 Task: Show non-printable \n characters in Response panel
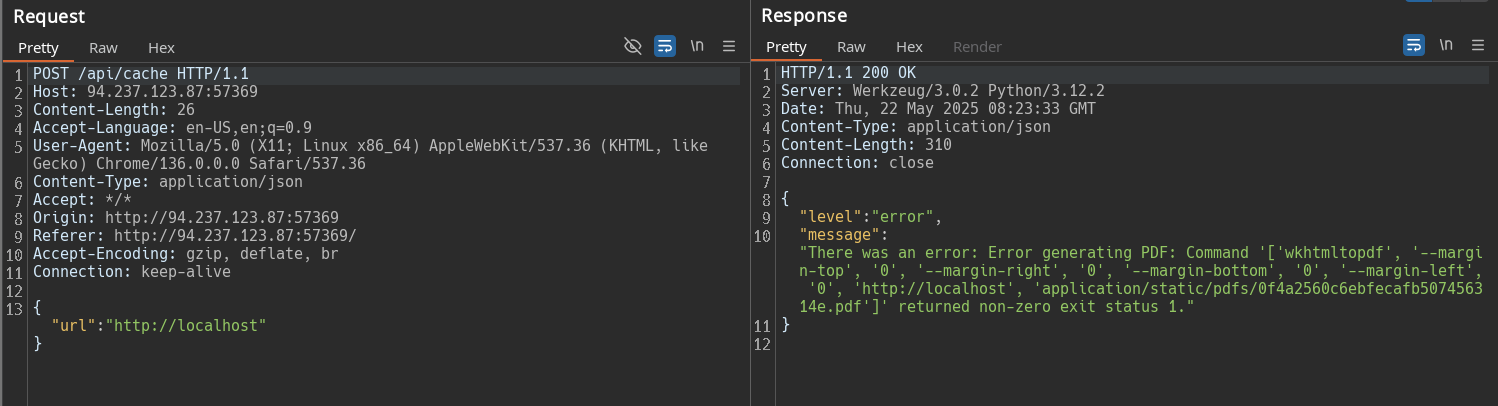pyautogui.click(x=1446, y=45)
